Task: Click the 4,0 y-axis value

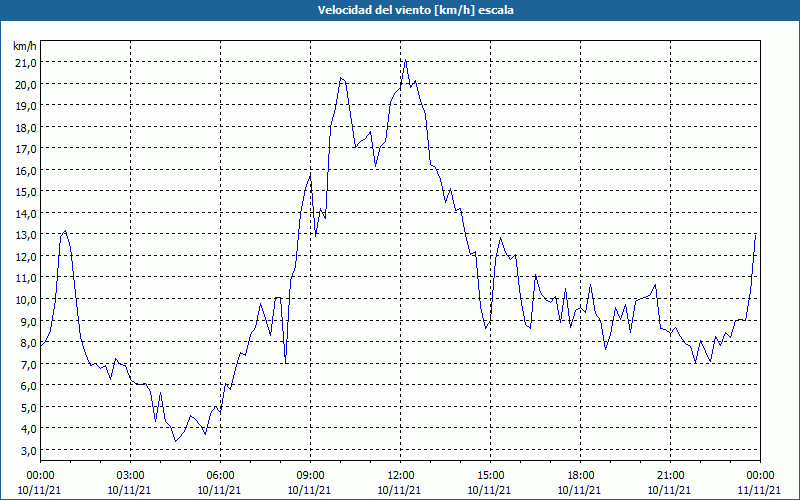Action: [28, 429]
